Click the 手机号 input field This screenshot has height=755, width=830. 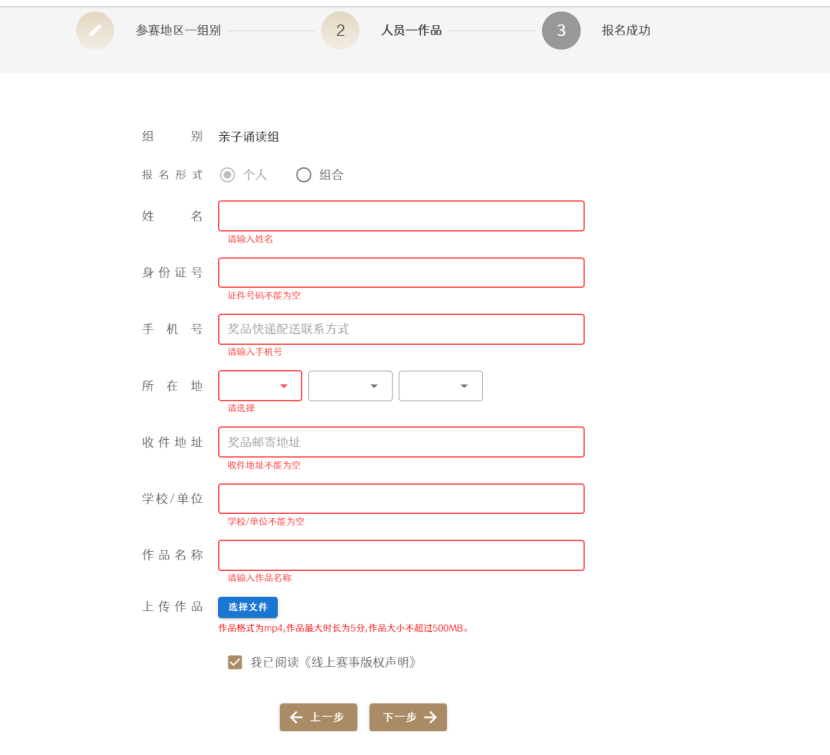tap(401, 329)
